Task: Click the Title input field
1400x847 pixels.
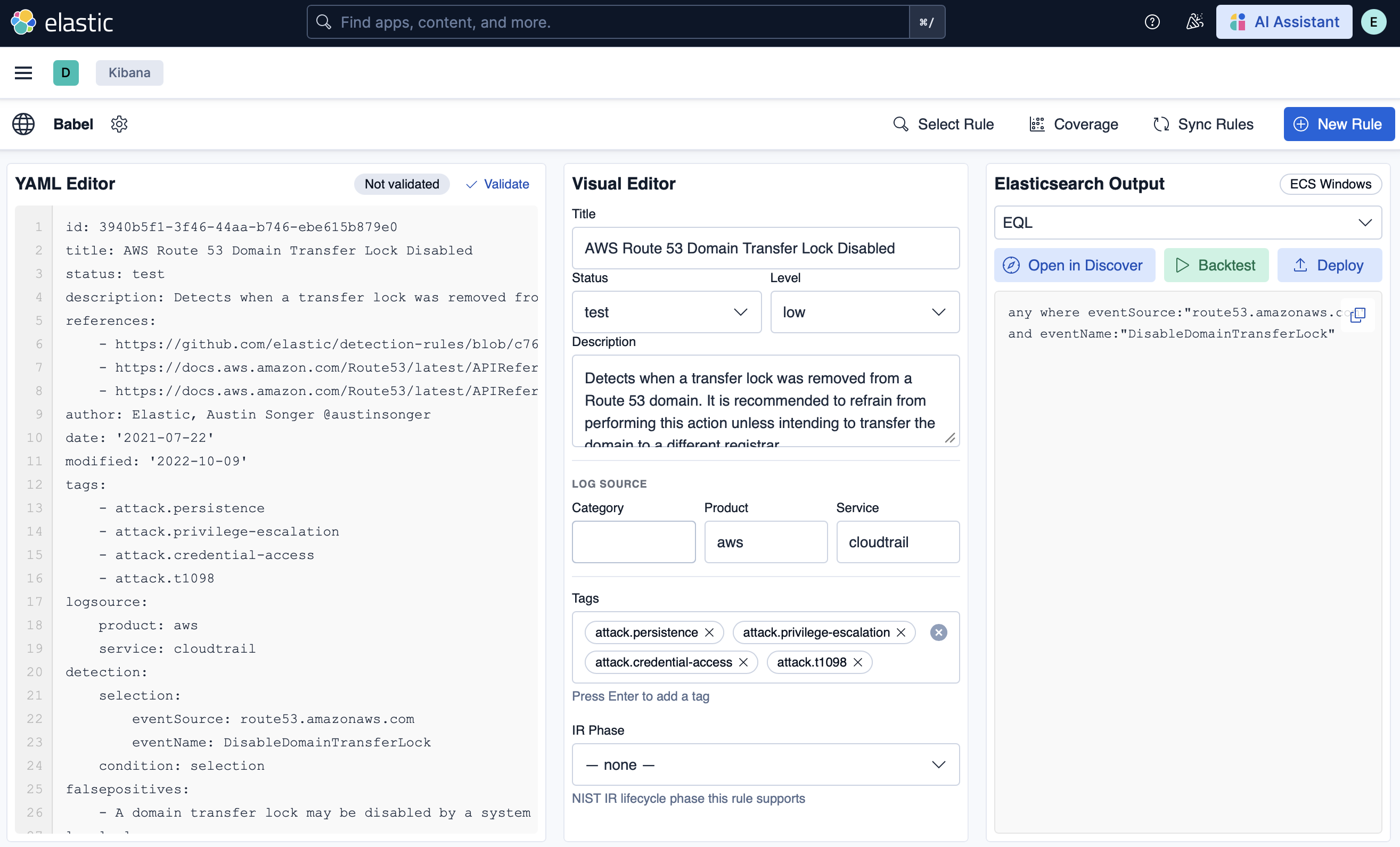Action: 765,248
